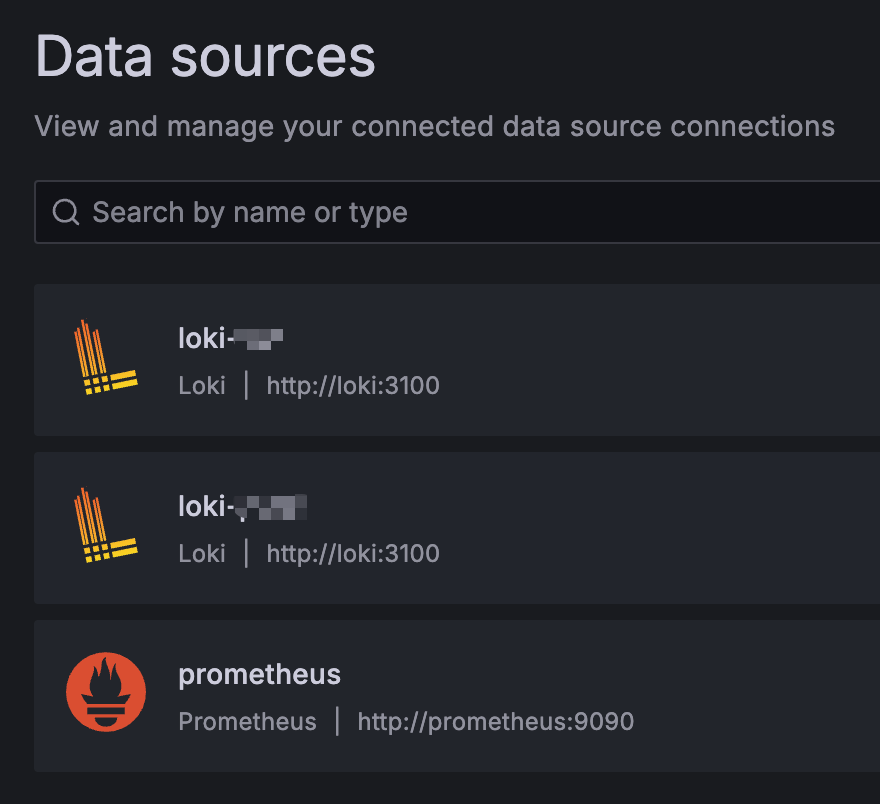The image size is (880, 804).
Task: Click the 'Loki' type label in the first card
Action: [202, 385]
